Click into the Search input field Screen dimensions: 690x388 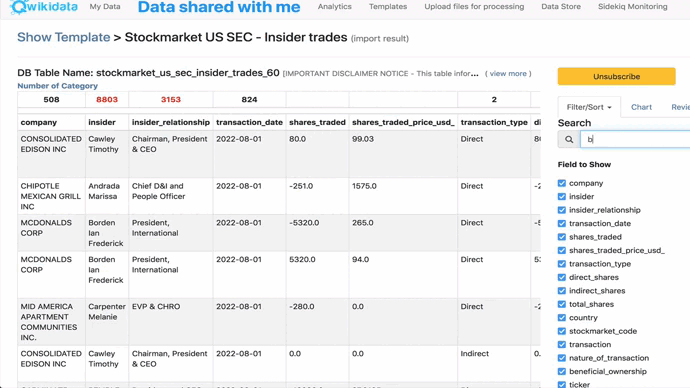click(x=635, y=139)
